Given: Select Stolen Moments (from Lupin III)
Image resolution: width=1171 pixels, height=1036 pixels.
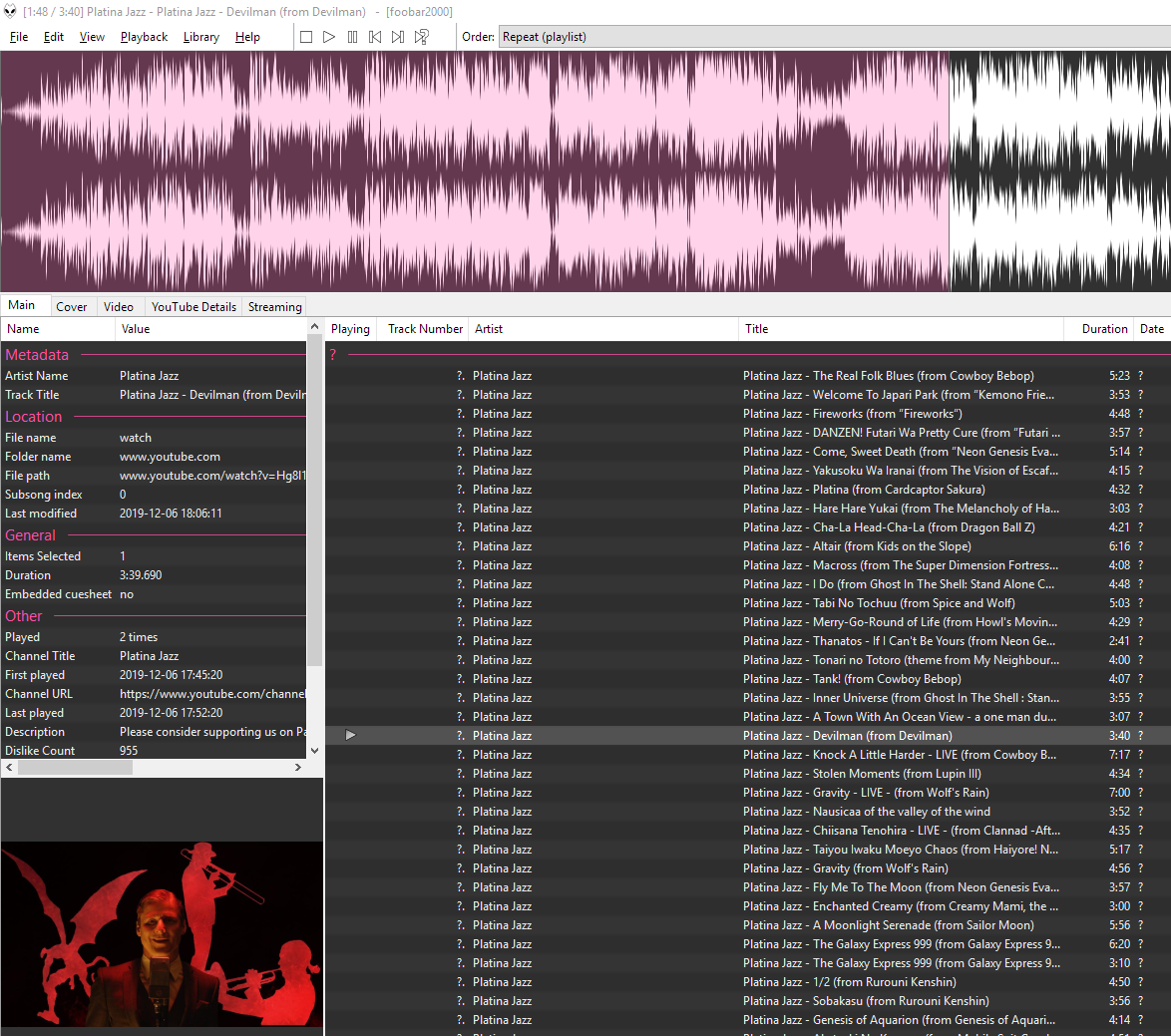Looking at the screenshot, I should pyautogui.click(x=748, y=774).
